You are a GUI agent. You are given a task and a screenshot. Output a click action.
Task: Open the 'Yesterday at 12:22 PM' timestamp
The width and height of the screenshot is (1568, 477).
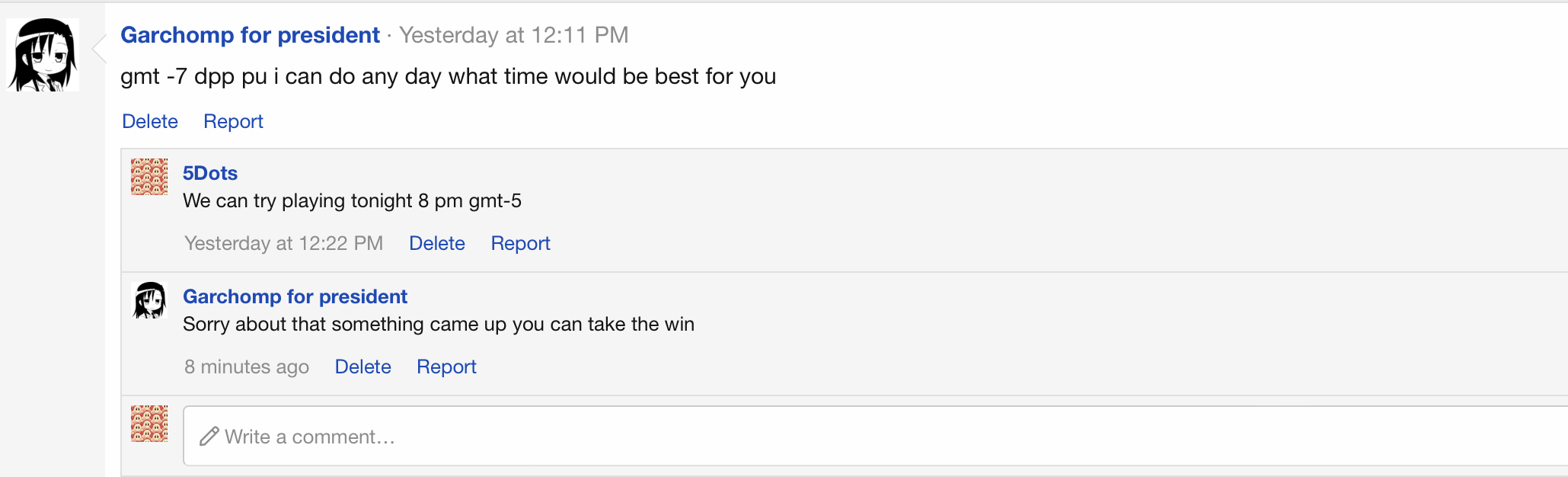[283, 243]
